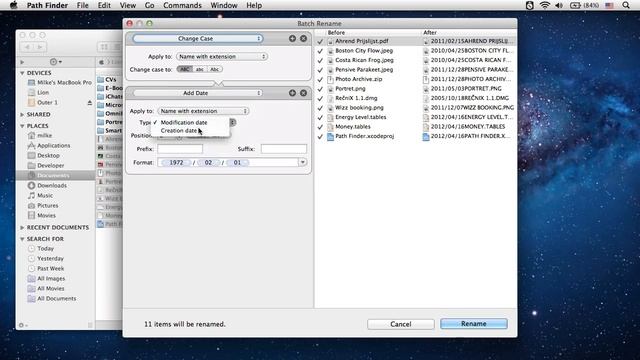Image resolution: width=640 pixels, height=360 pixels.
Task: Open the Apple menu
Action: point(13,5)
